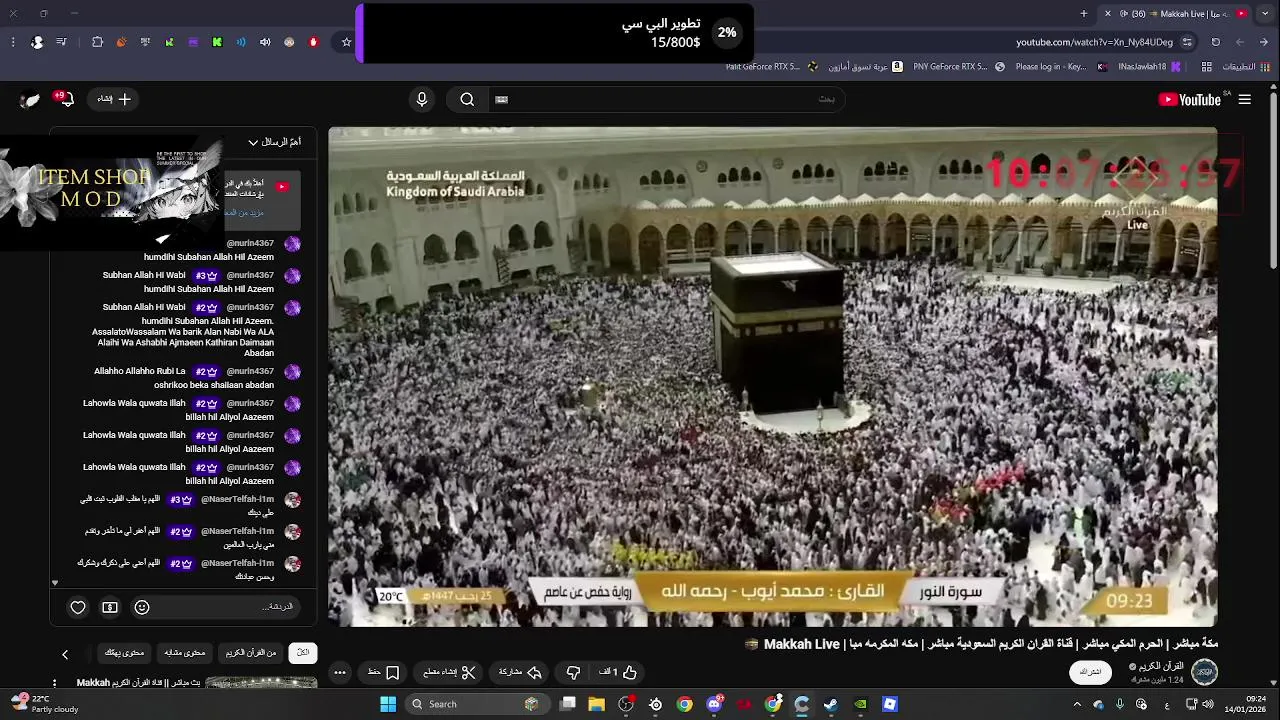The height and width of the screenshot is (720, 1280).
Task: Click the green K extension icon
Action: (x=217, y=42)
